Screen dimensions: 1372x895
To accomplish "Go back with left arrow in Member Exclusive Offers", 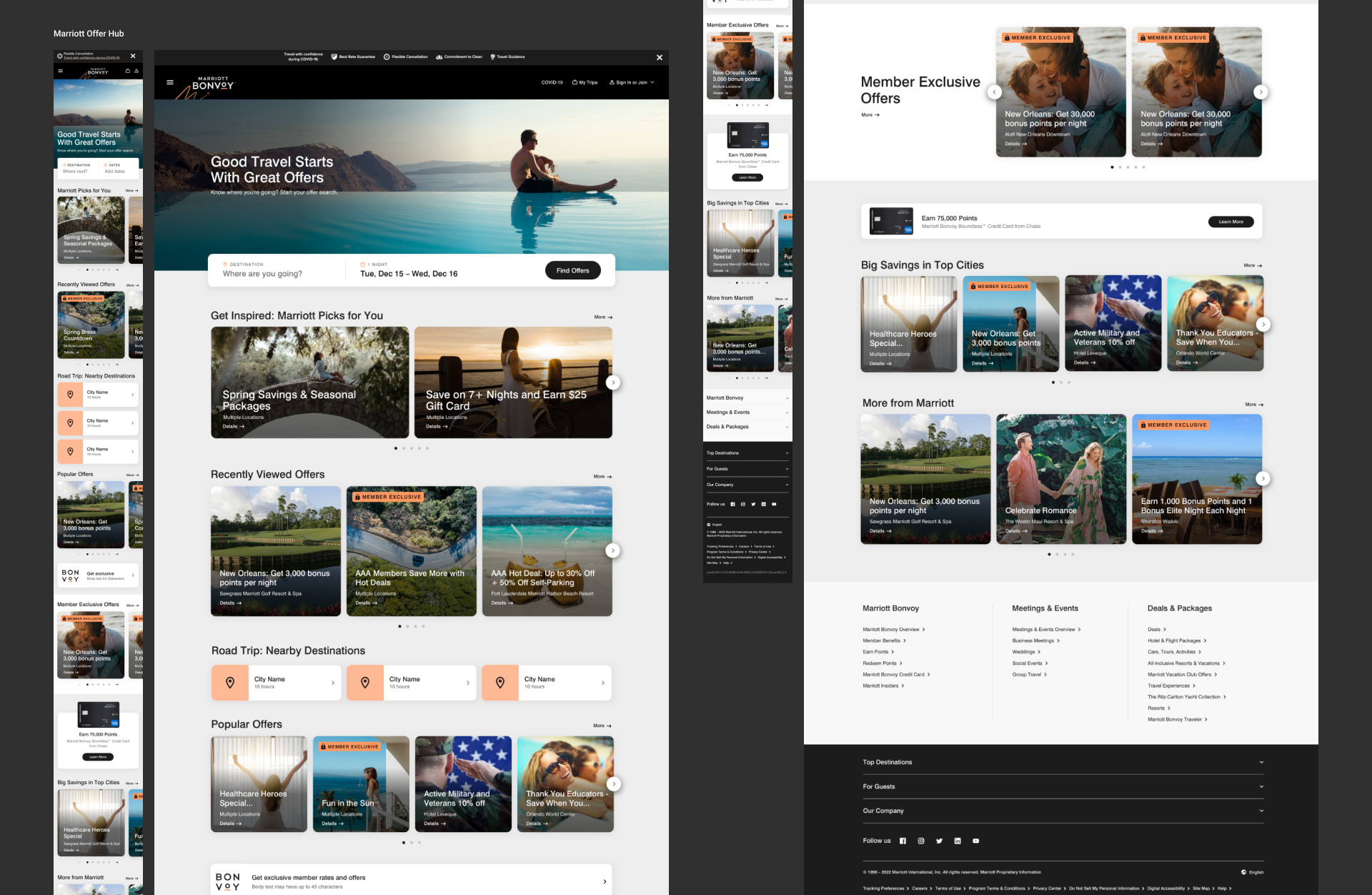I will click(x=994, y=92).
